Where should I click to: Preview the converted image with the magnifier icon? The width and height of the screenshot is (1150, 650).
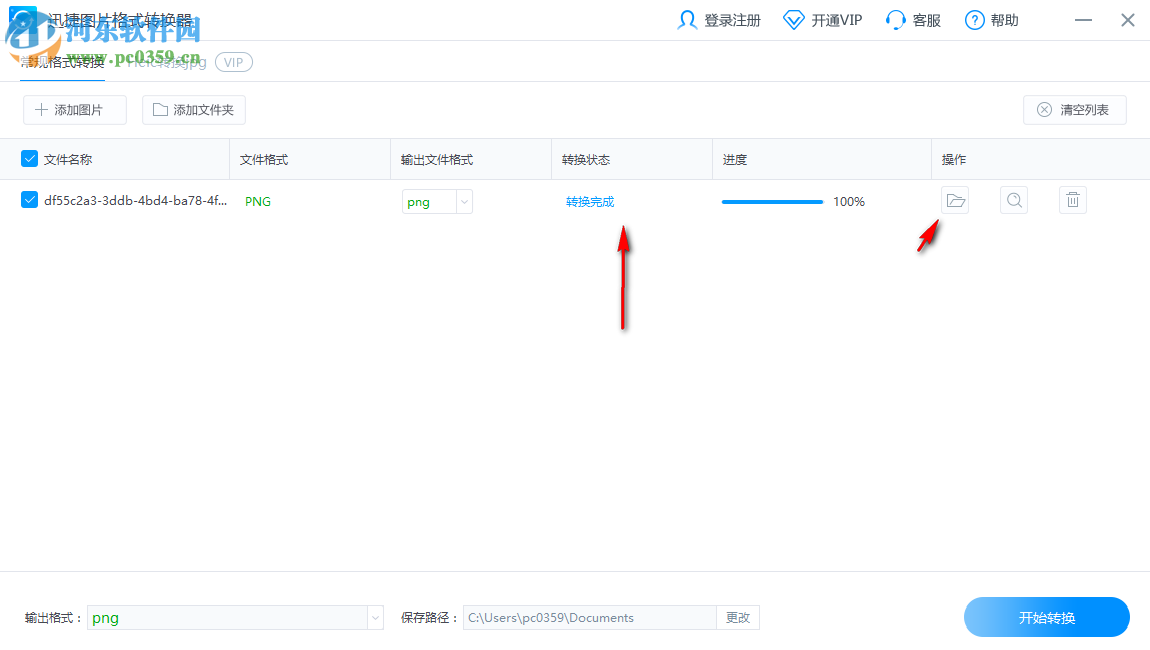click(1014, 200)
